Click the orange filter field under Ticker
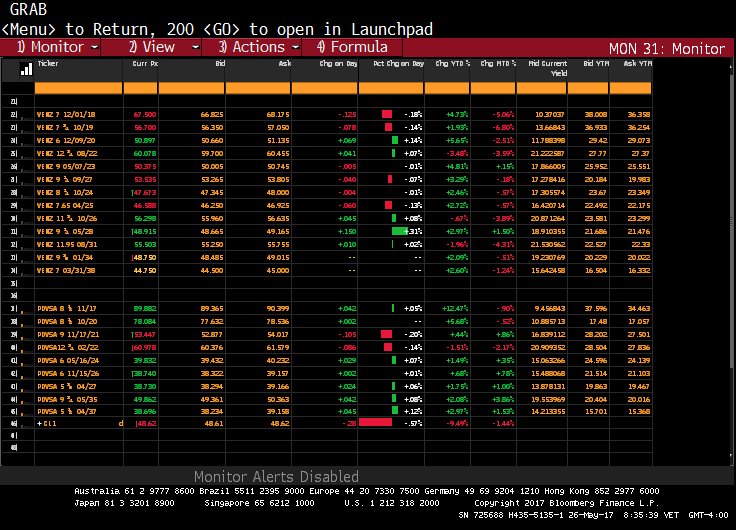This screenshot has width=736, height=530. (x=94, y=88)
